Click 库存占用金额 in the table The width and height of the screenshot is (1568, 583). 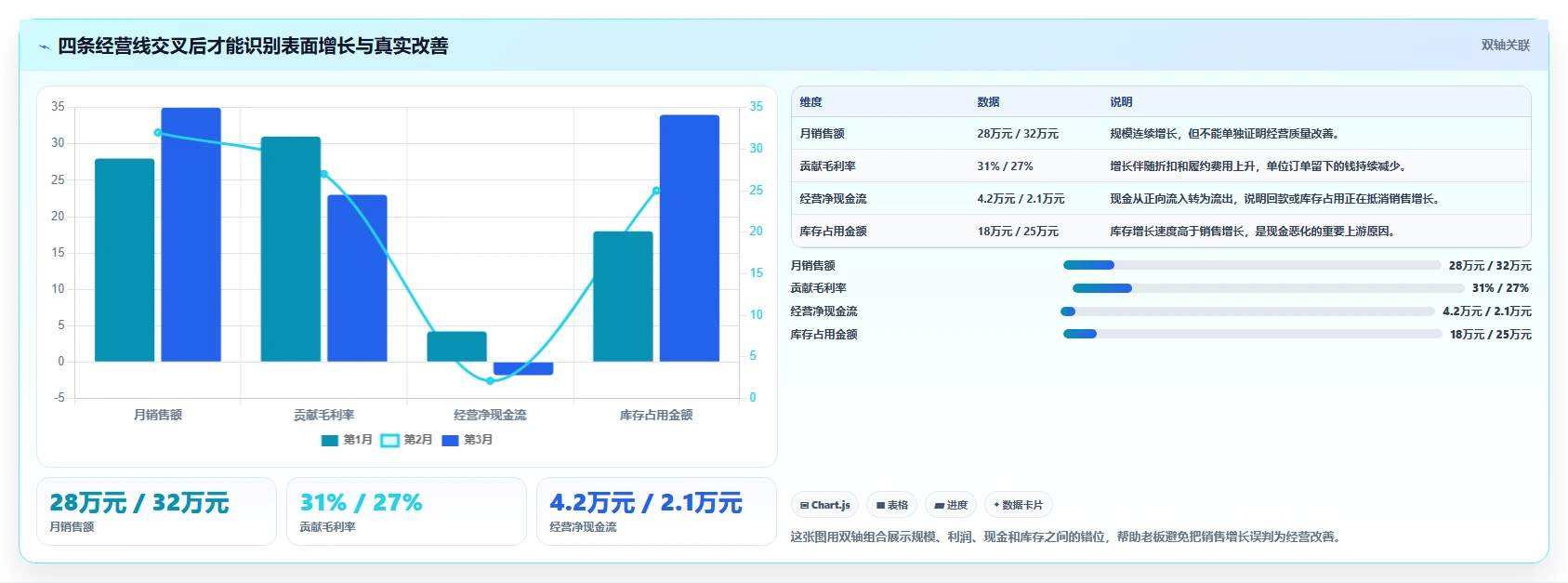833,232
